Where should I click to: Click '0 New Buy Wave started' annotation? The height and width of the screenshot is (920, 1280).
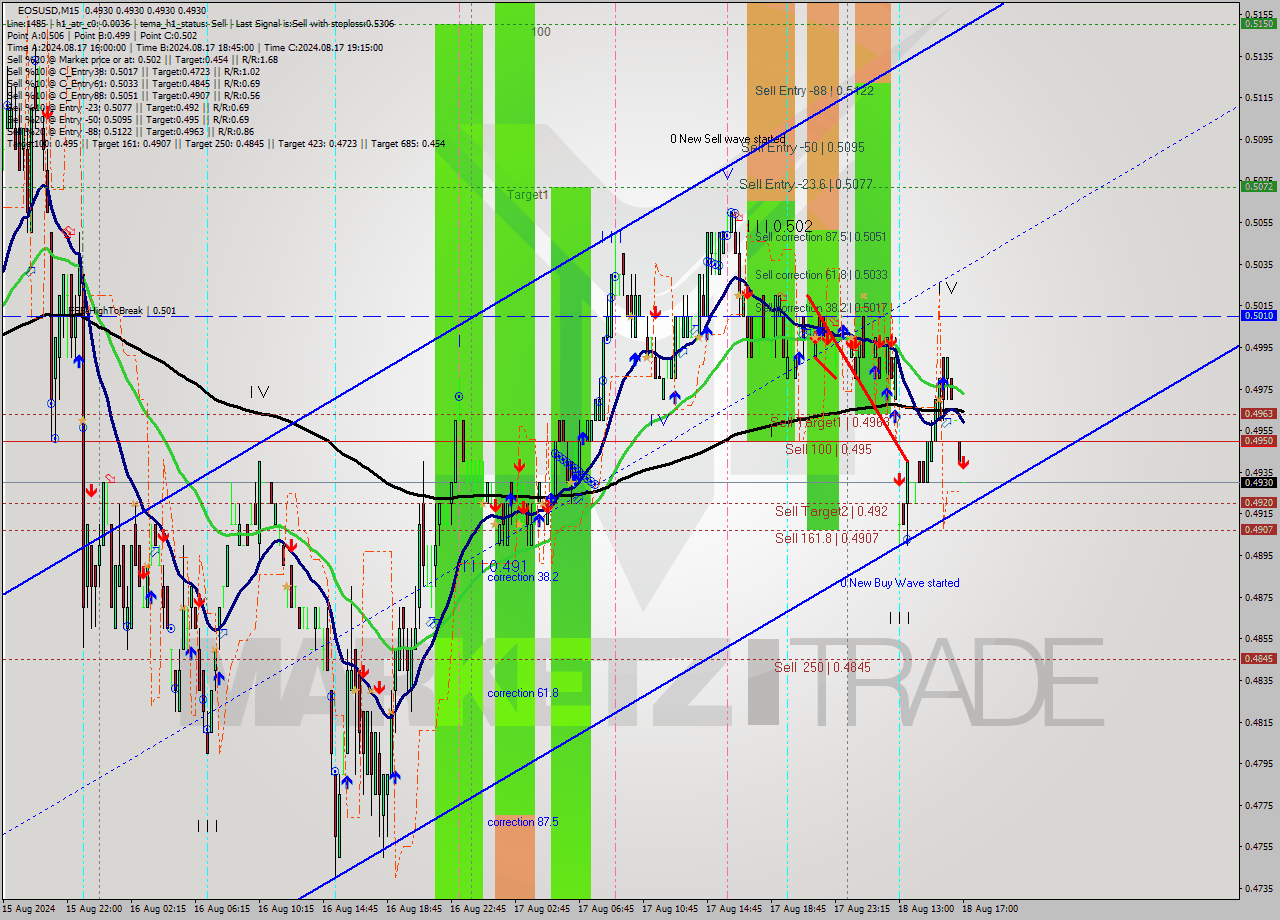coord(899,583)
